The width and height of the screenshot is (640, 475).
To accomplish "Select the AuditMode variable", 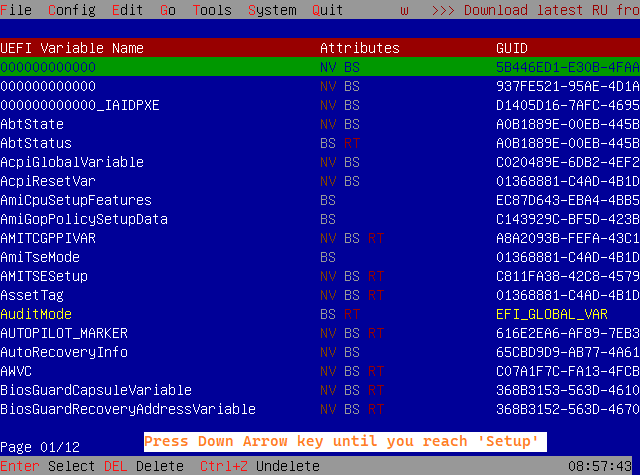I will (x=36, y=314).
